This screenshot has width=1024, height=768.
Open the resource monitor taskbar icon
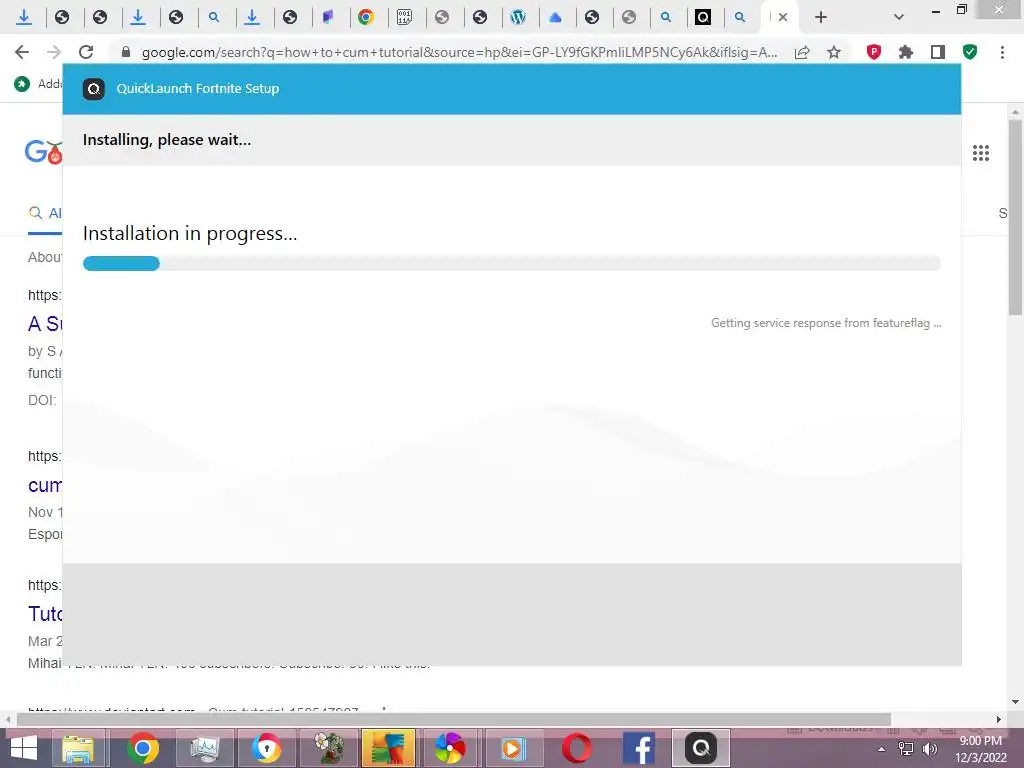[x=205, y=748]
